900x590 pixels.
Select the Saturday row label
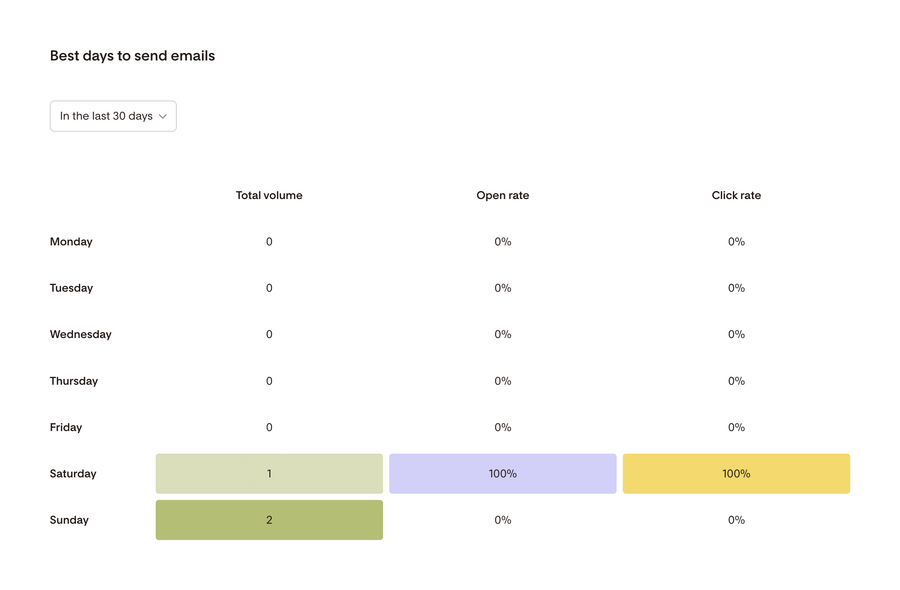point(73,473)
